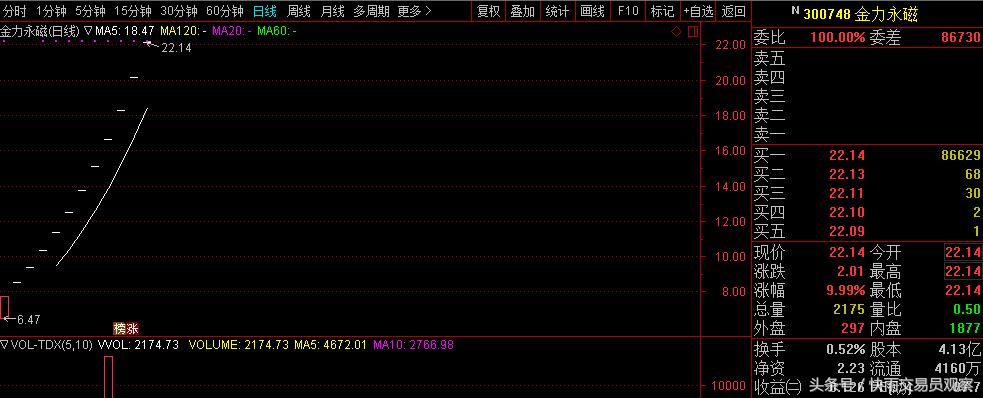Click the 股本 value 4.13亿
983x398 pixels.
[x=960, y=350]
